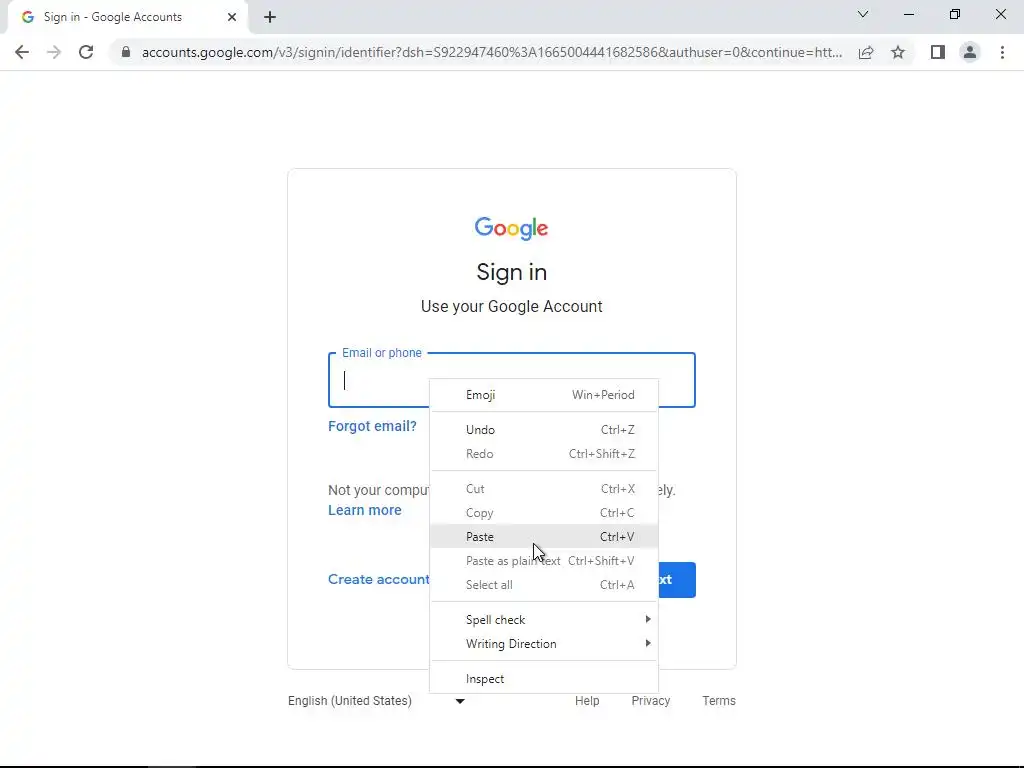This screenshot has height=768, width=1024.
Task: Expand the Spell check submenu
Action: [543, 620]
